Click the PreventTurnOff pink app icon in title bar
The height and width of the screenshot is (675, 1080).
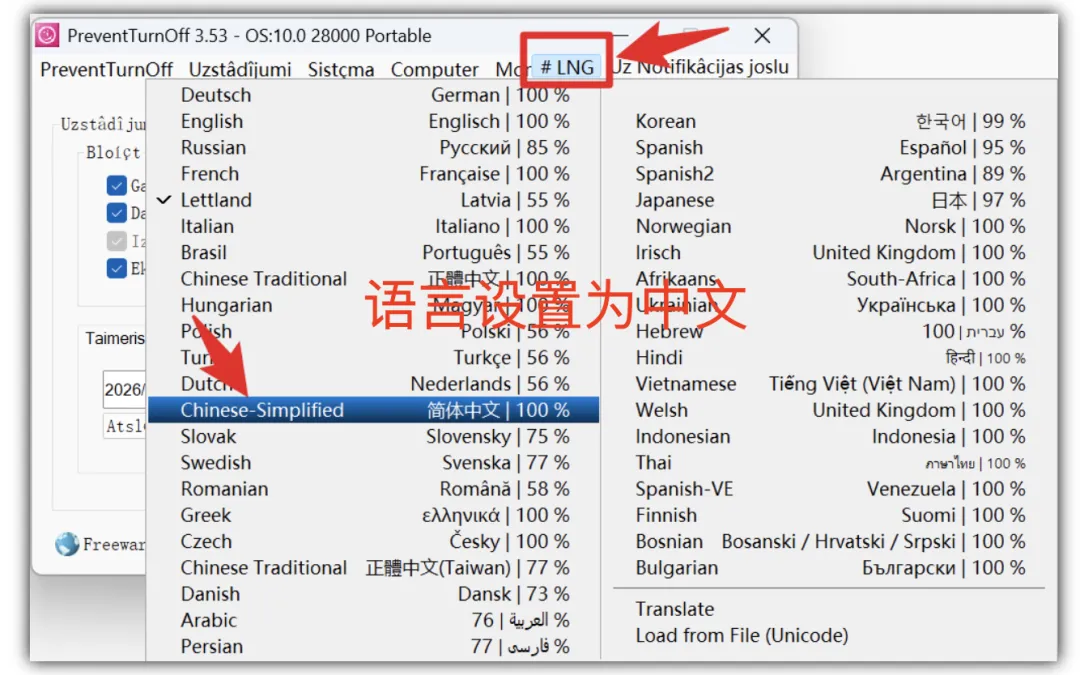click(47, 35)
